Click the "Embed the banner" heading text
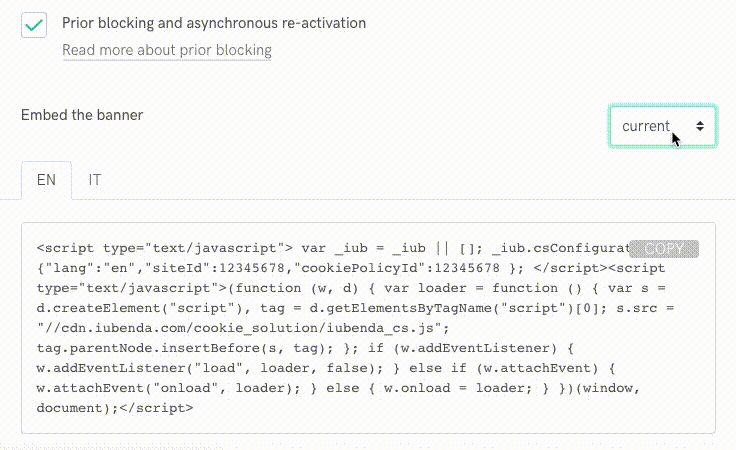736x450 pixels. [82, 115]
